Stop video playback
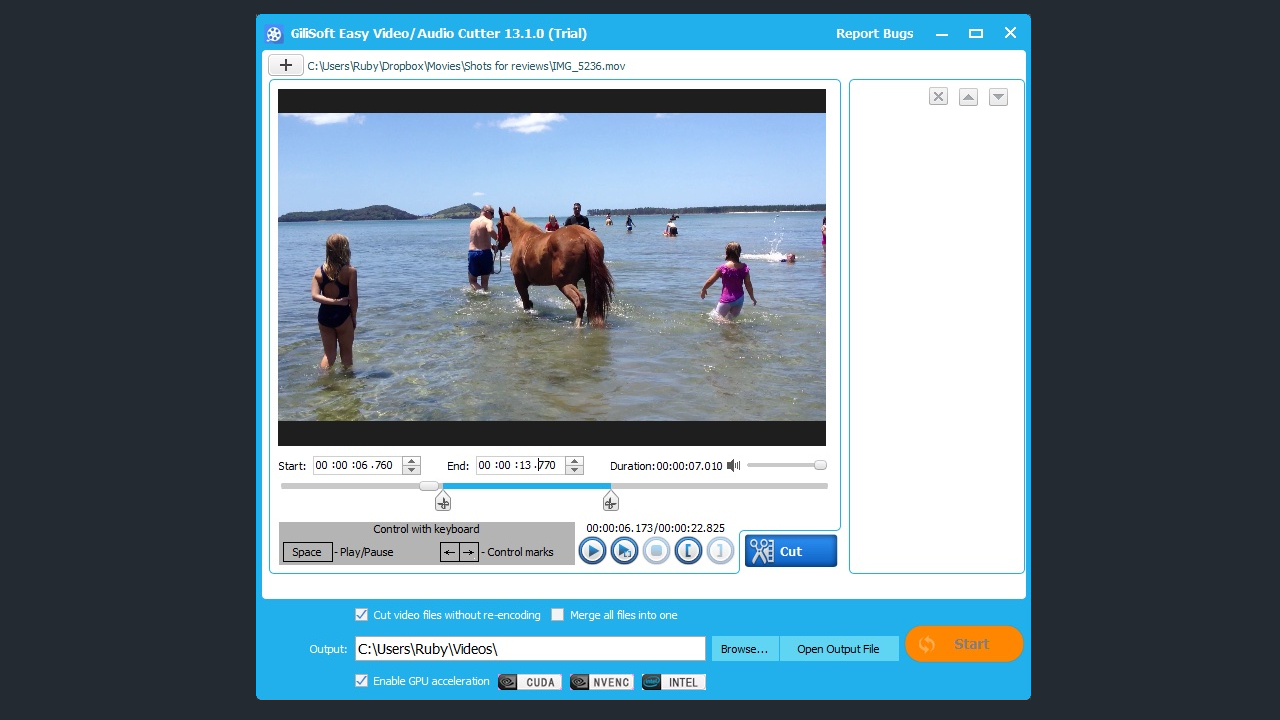The width and height of the screenshot is (1280, 720). [656, 550]
